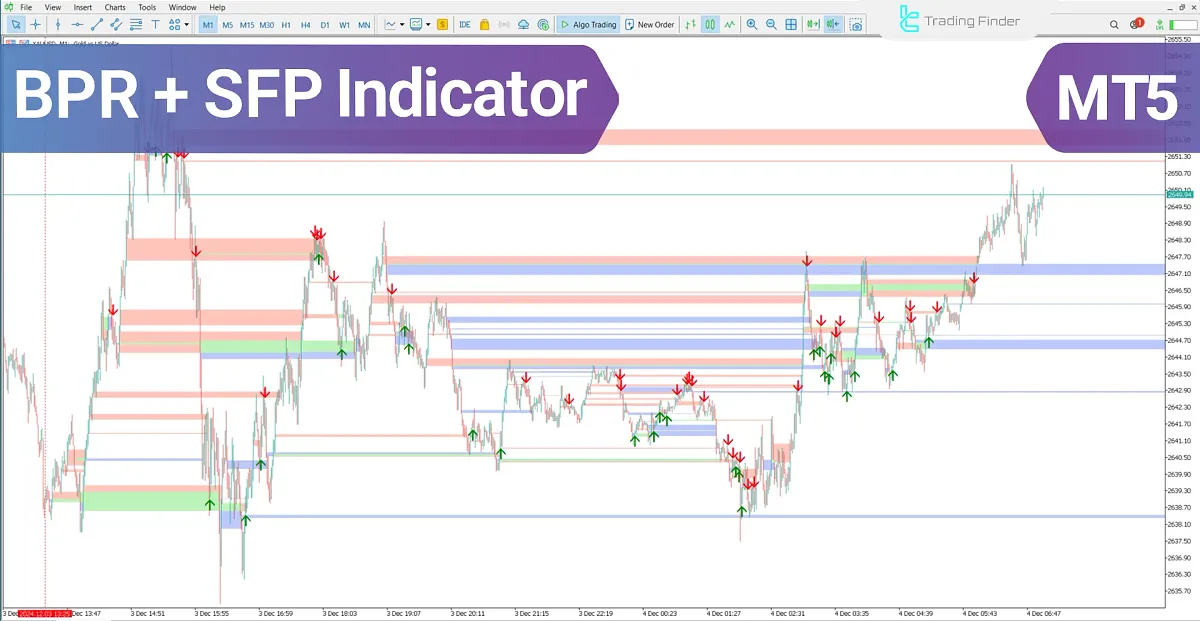
Task: Open the shapes tool dropdown
Action: coord(184,24)
